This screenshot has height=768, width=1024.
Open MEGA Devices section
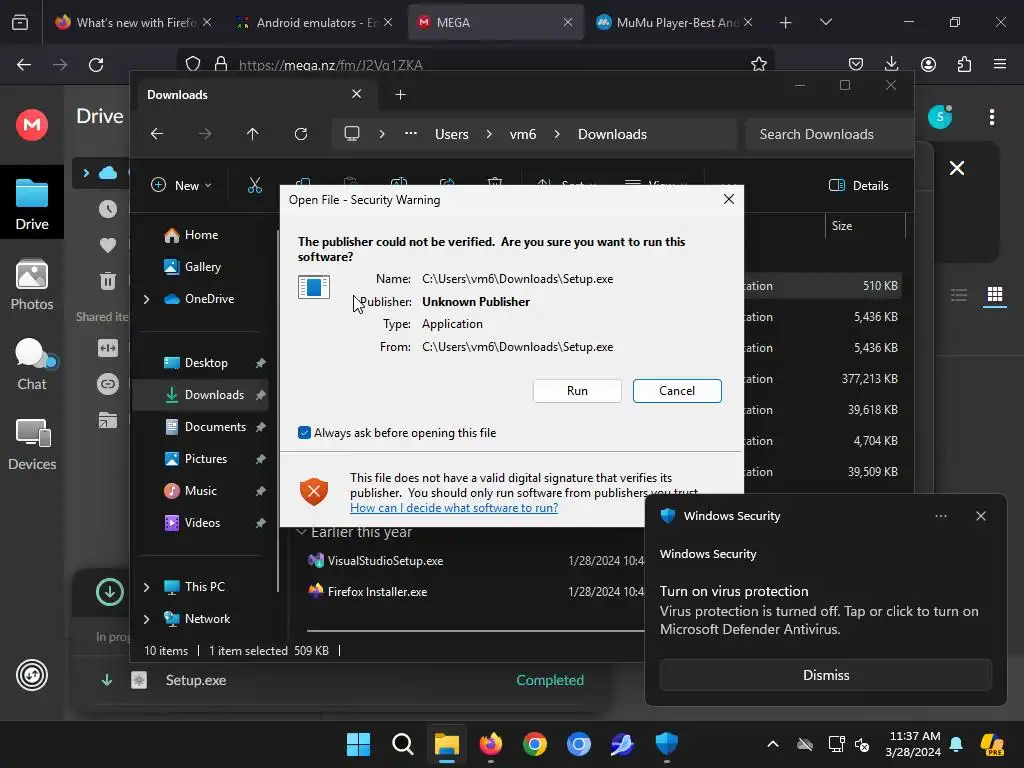pos(32,445)
